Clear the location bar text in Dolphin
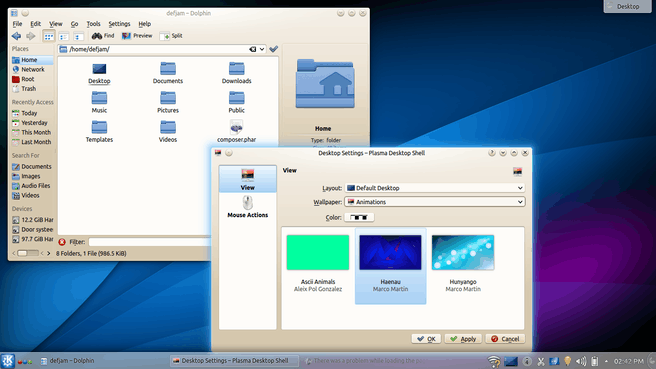 (x=253, y=49)
